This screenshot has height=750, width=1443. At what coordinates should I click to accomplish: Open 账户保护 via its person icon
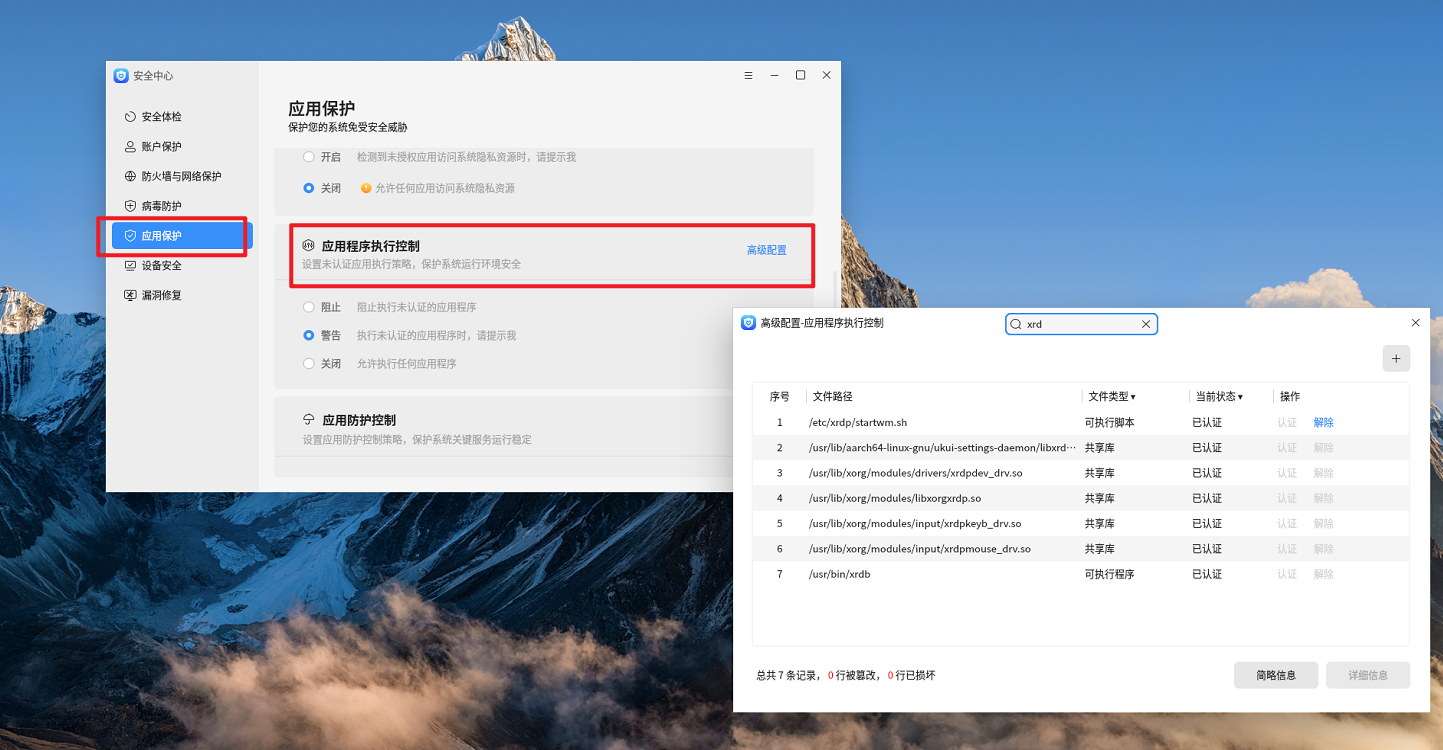pyautogui.click(x=130, y=147)
